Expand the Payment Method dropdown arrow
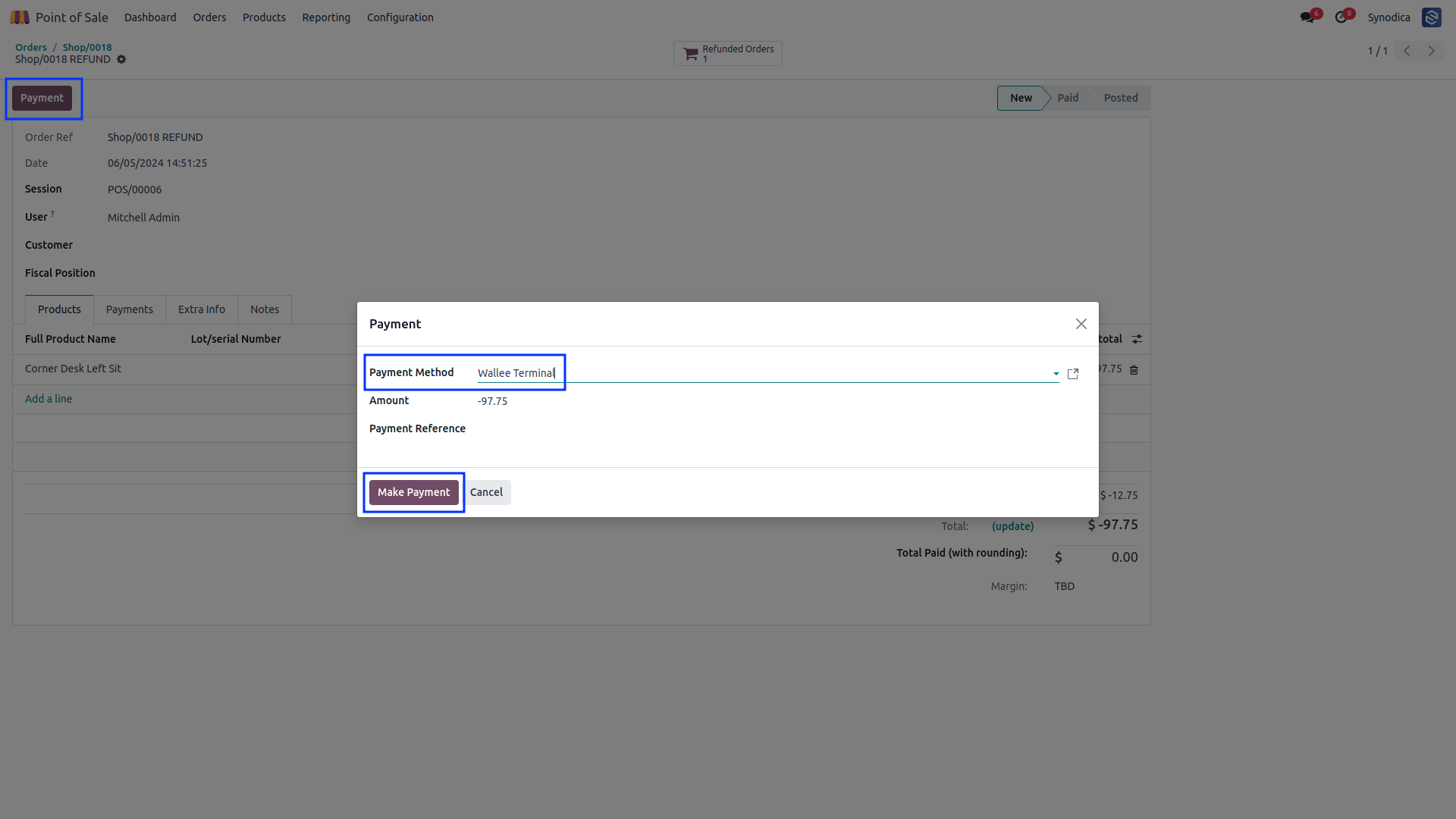 pos(1056,374)
